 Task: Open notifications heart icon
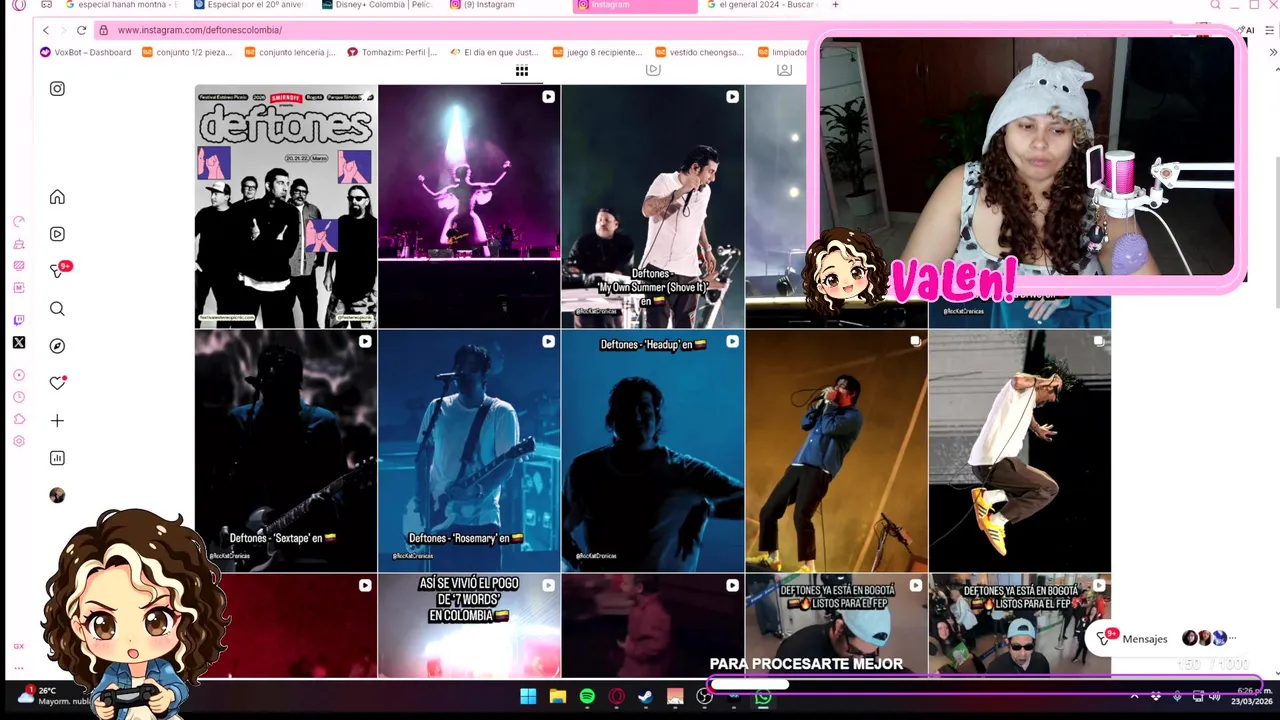58,383
